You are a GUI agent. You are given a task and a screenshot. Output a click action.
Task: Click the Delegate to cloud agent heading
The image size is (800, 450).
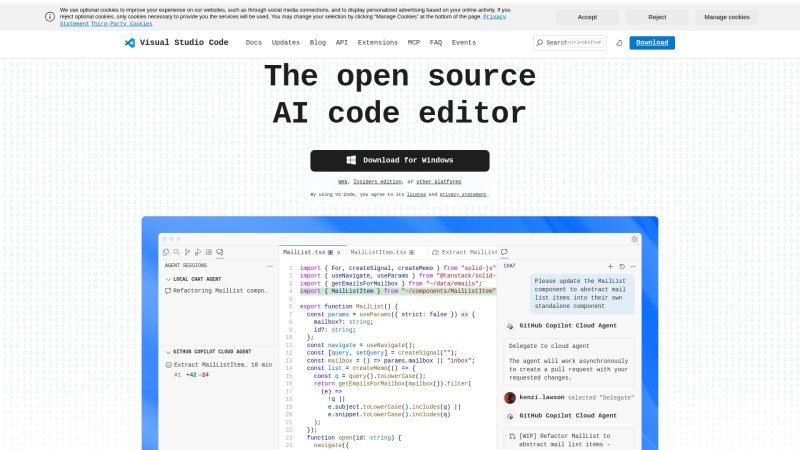click(x=549, y=346)
